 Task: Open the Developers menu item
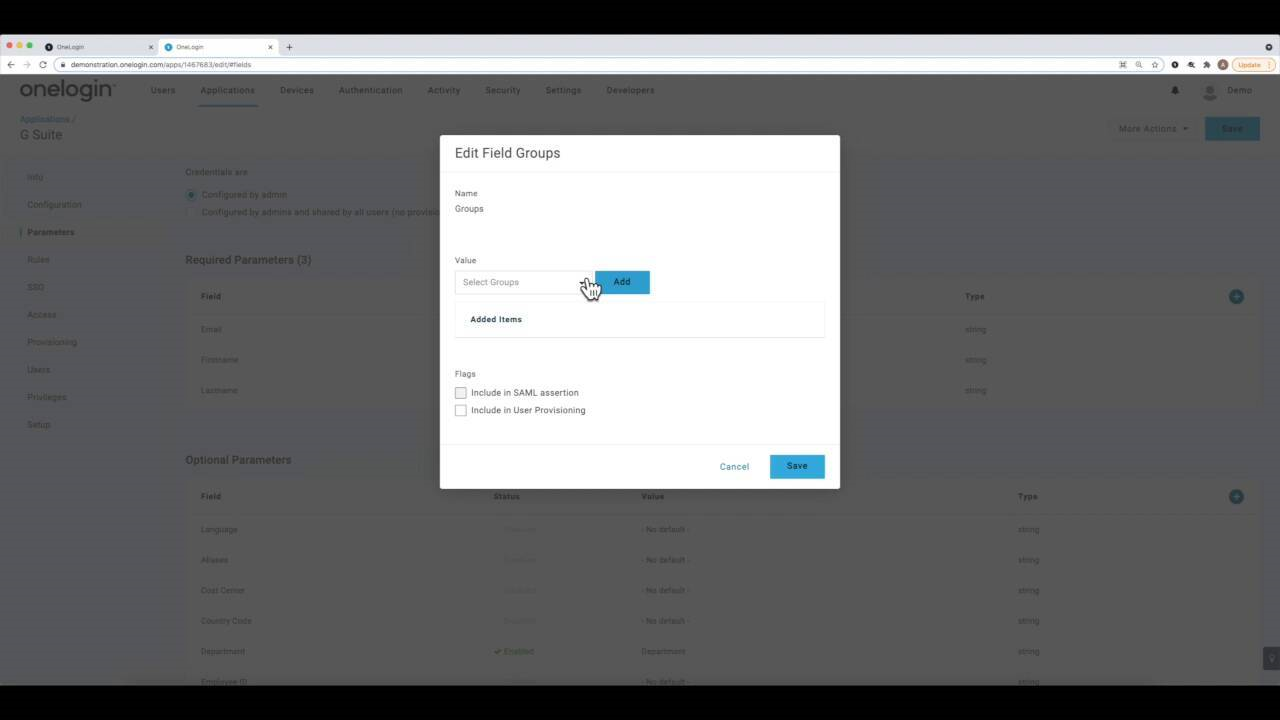pos(630,90)
